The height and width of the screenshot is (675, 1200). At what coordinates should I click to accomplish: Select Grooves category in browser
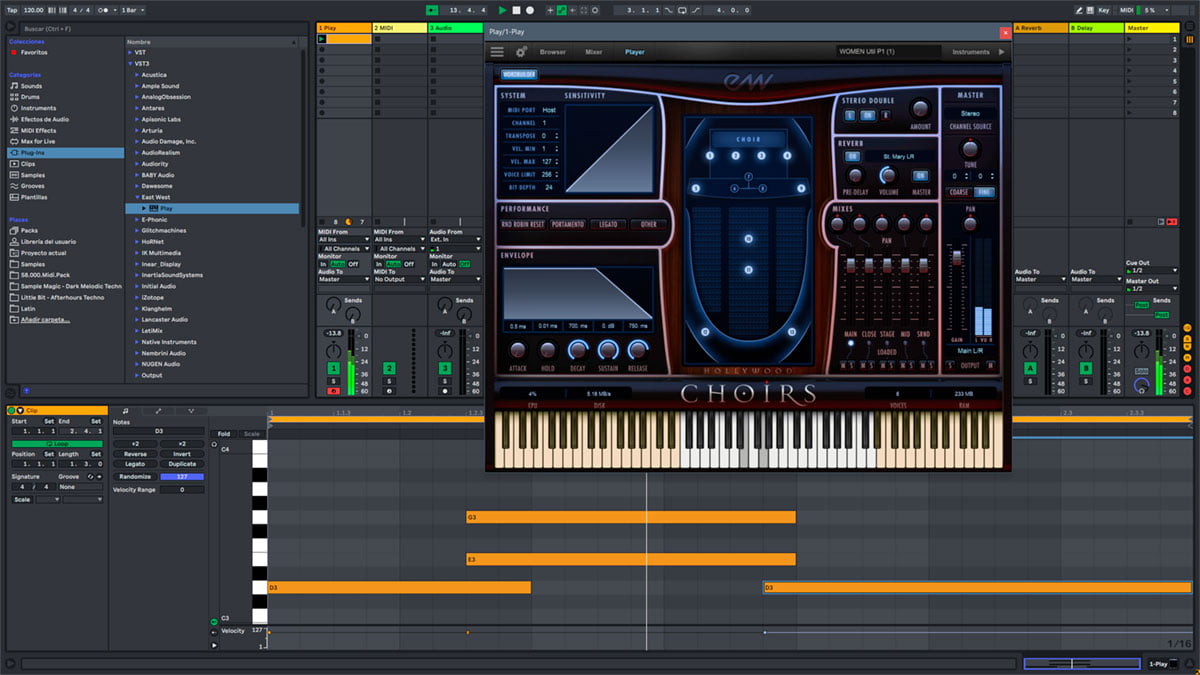coord(32,186)
